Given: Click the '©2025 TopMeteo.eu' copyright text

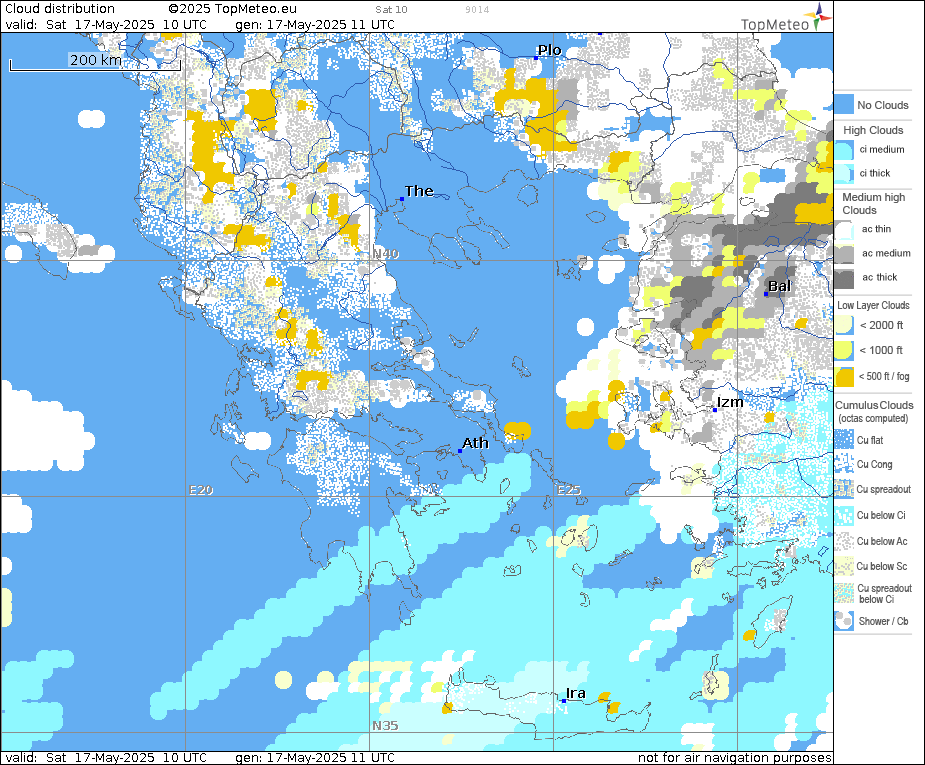Looking at the screenshot, I should (232, 8).
